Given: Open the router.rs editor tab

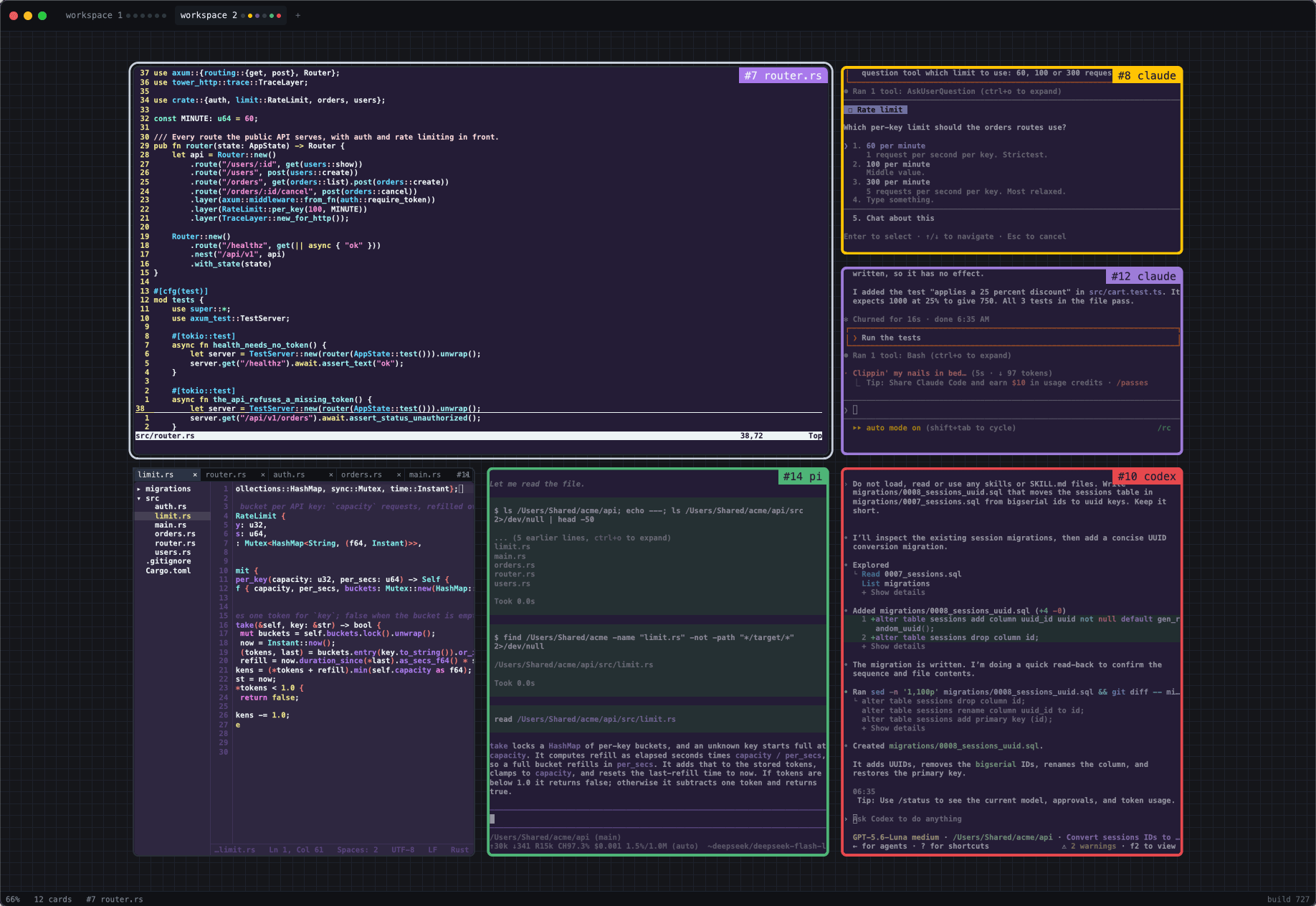Looking at the screenshot, I should tap(226, 475).
